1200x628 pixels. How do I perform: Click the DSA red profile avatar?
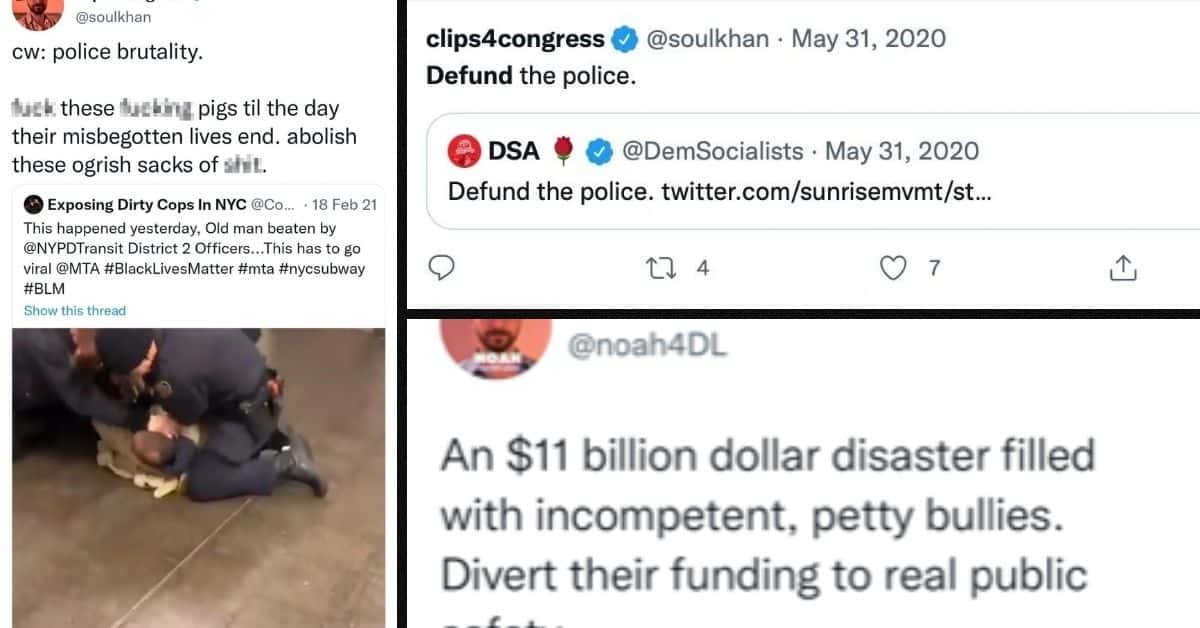pos(463,151)
